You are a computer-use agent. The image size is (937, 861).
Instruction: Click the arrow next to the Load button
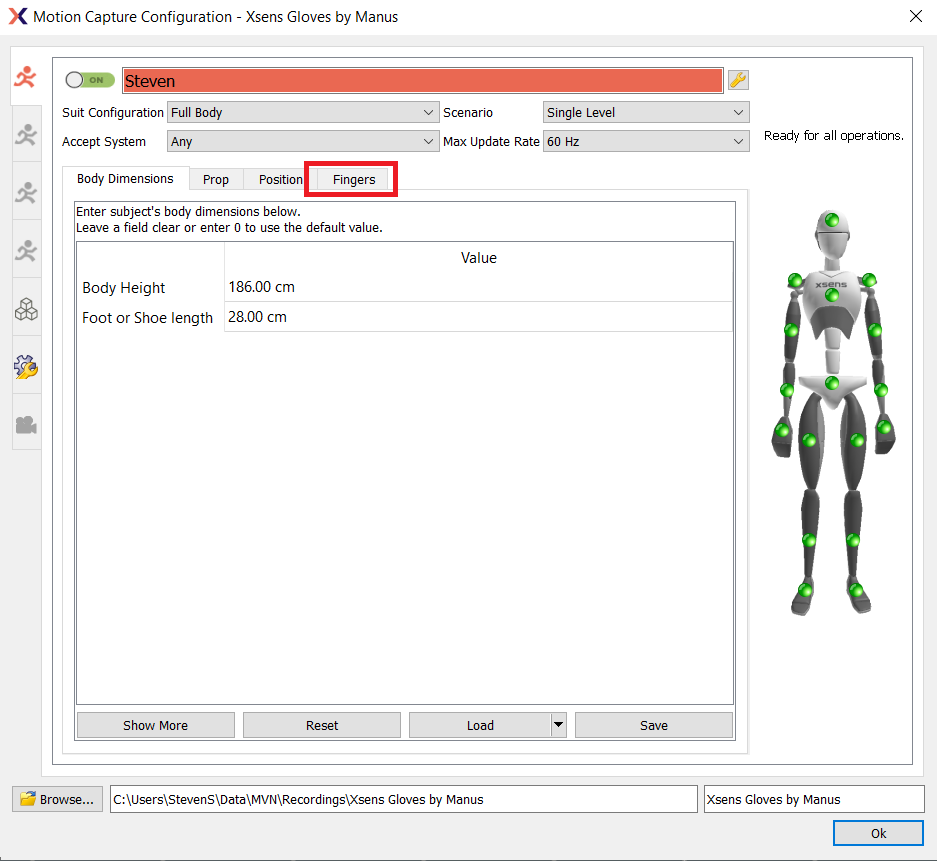pyautogui.click(x=558, y=725)
